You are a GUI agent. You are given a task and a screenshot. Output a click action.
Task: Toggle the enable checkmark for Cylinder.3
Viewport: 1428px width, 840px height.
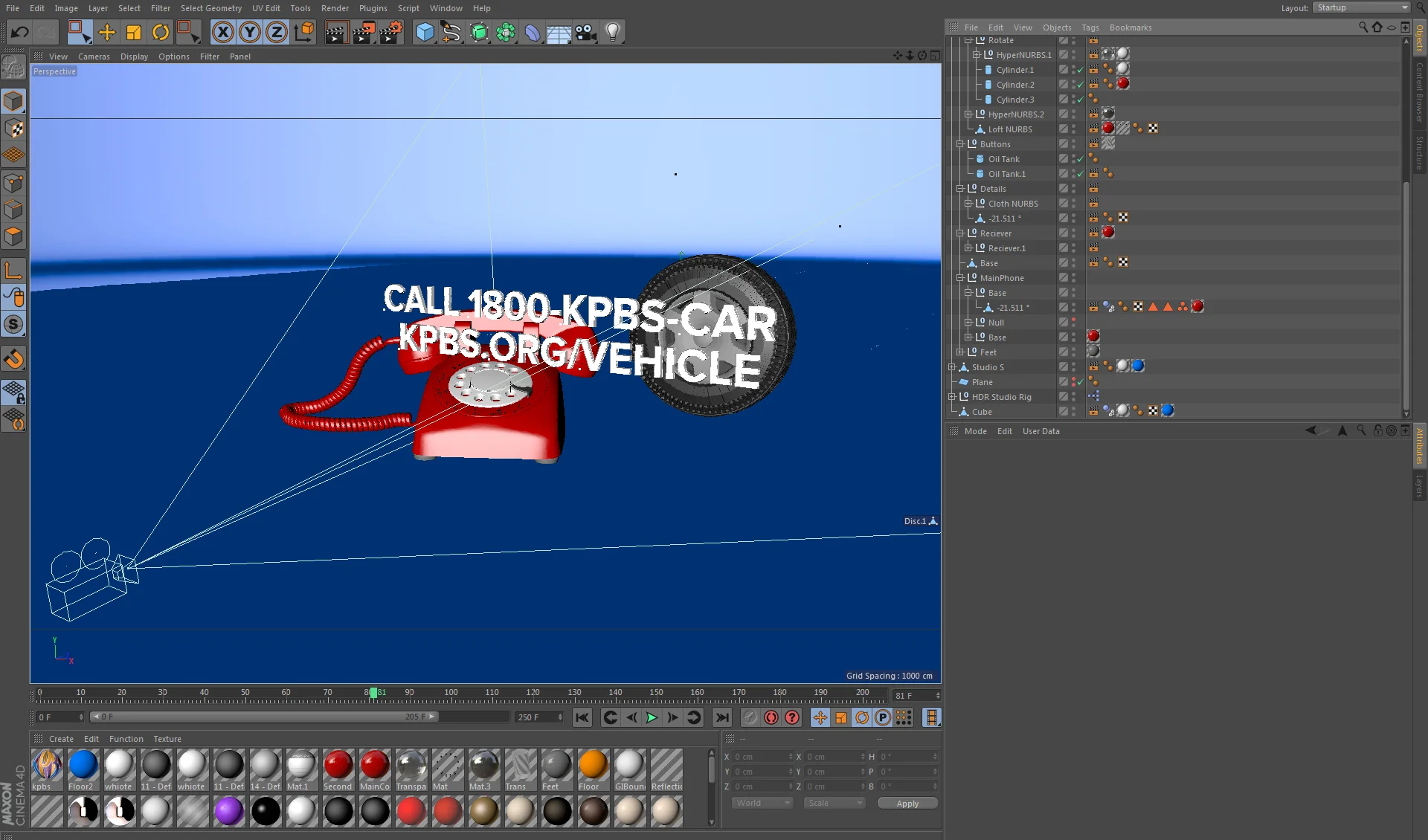pyautogui.click(x=1081, y=100)
